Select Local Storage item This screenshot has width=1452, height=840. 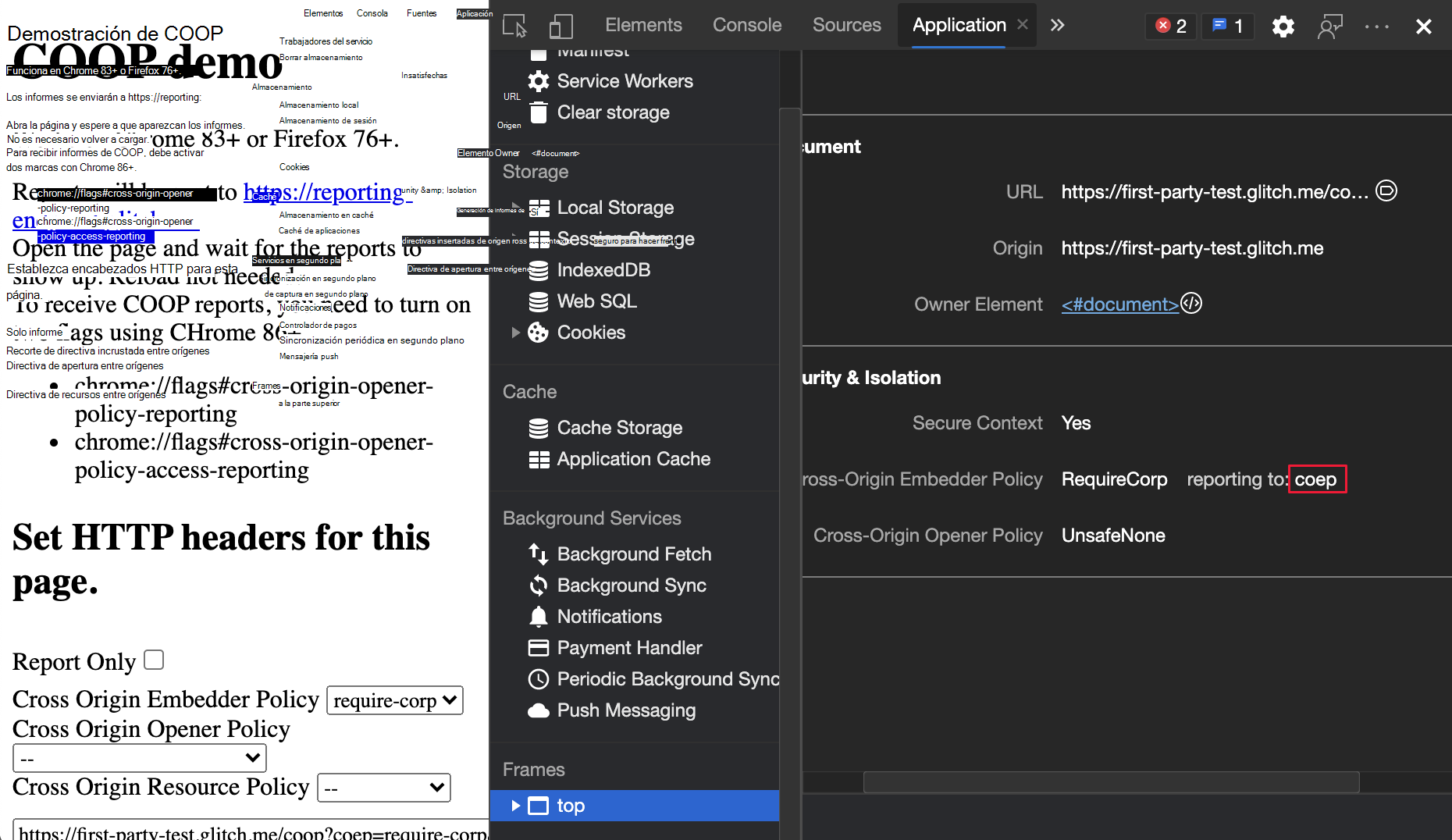pos(615,208)
